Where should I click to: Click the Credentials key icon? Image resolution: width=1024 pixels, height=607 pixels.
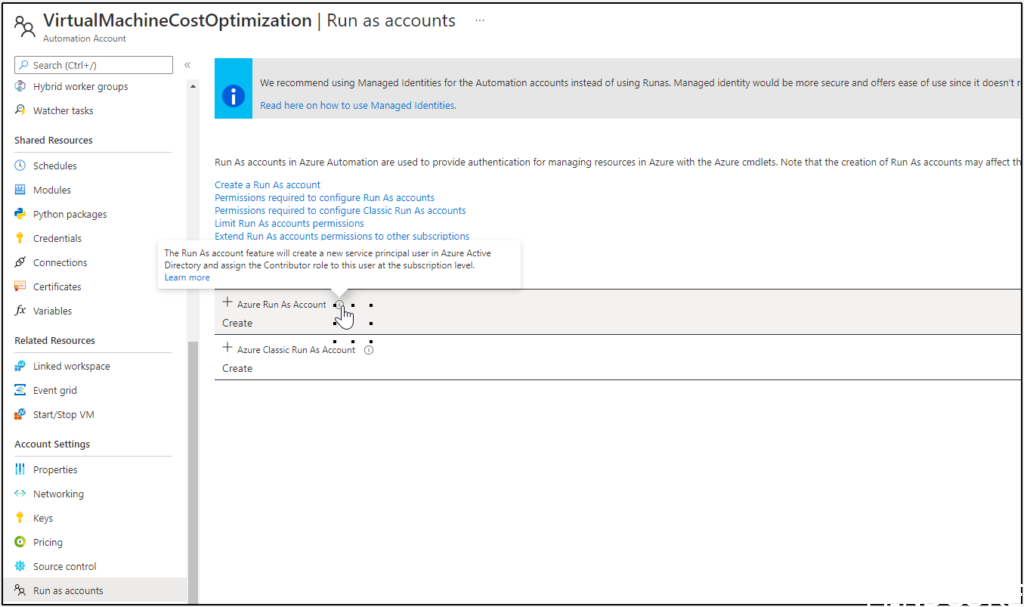tap(20, 238)
